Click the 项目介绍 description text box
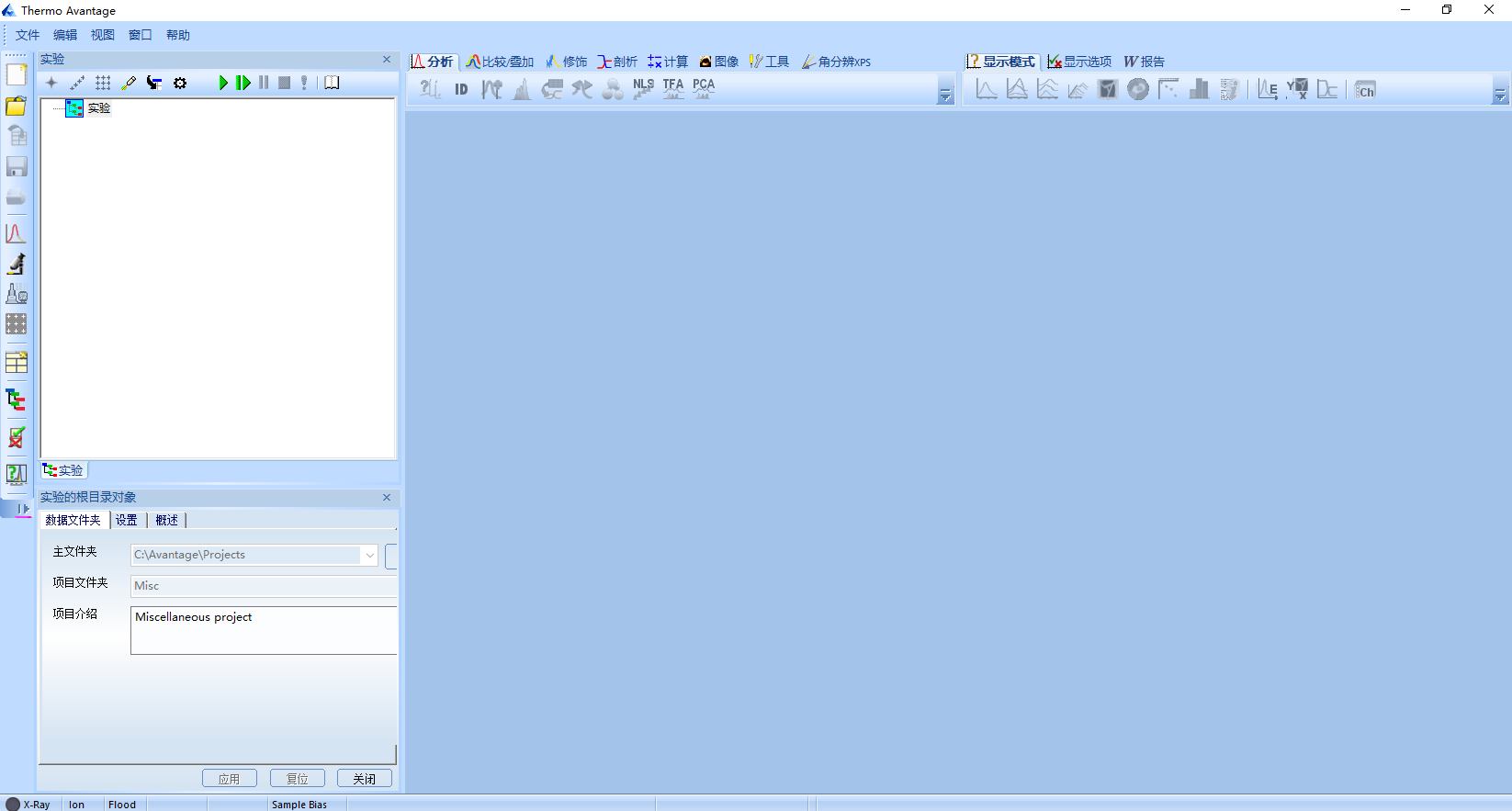This screenshot has height=811, width=1512. [264, 630]
